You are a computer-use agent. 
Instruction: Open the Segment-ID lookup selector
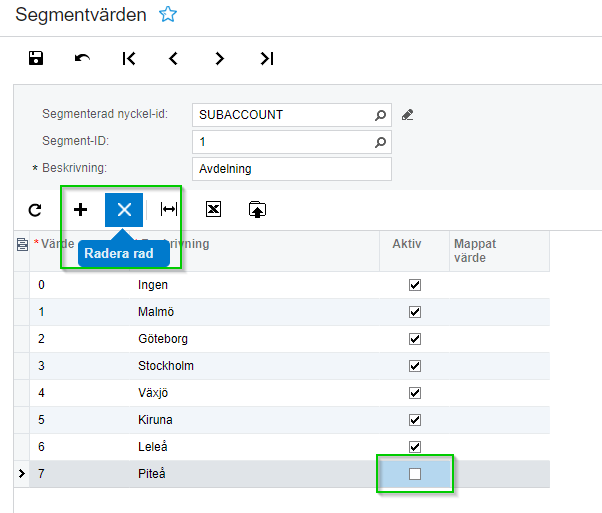(x=380, y=142)
